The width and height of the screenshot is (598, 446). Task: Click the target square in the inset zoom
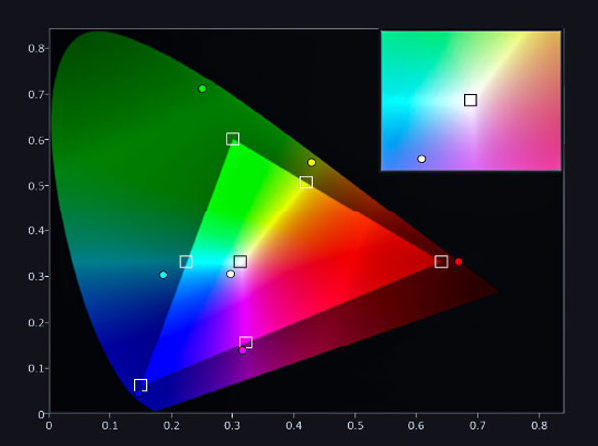[471, 100]
